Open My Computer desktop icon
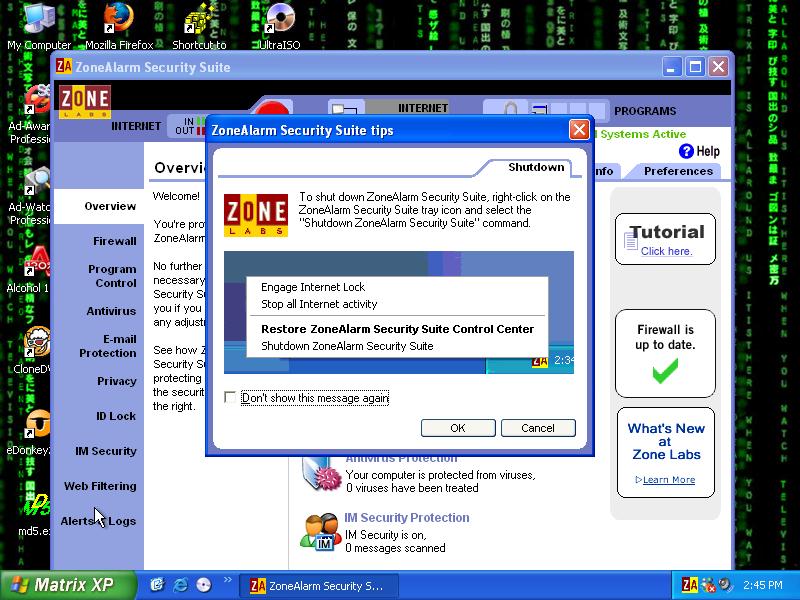800x600 pixels. 39,26
